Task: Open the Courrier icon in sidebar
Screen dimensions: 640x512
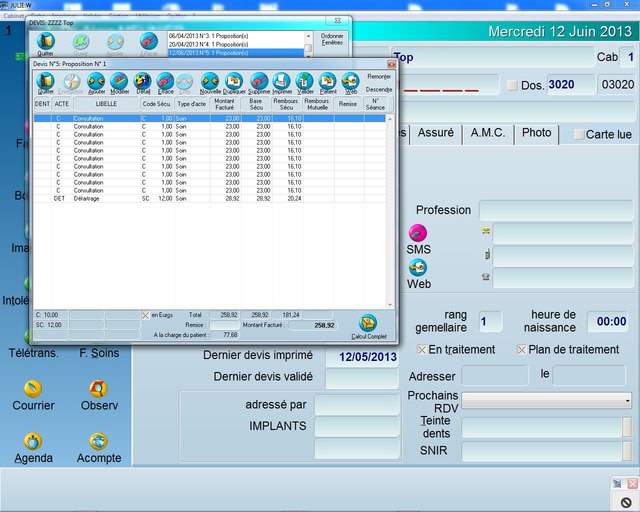Action: (33, 388)
